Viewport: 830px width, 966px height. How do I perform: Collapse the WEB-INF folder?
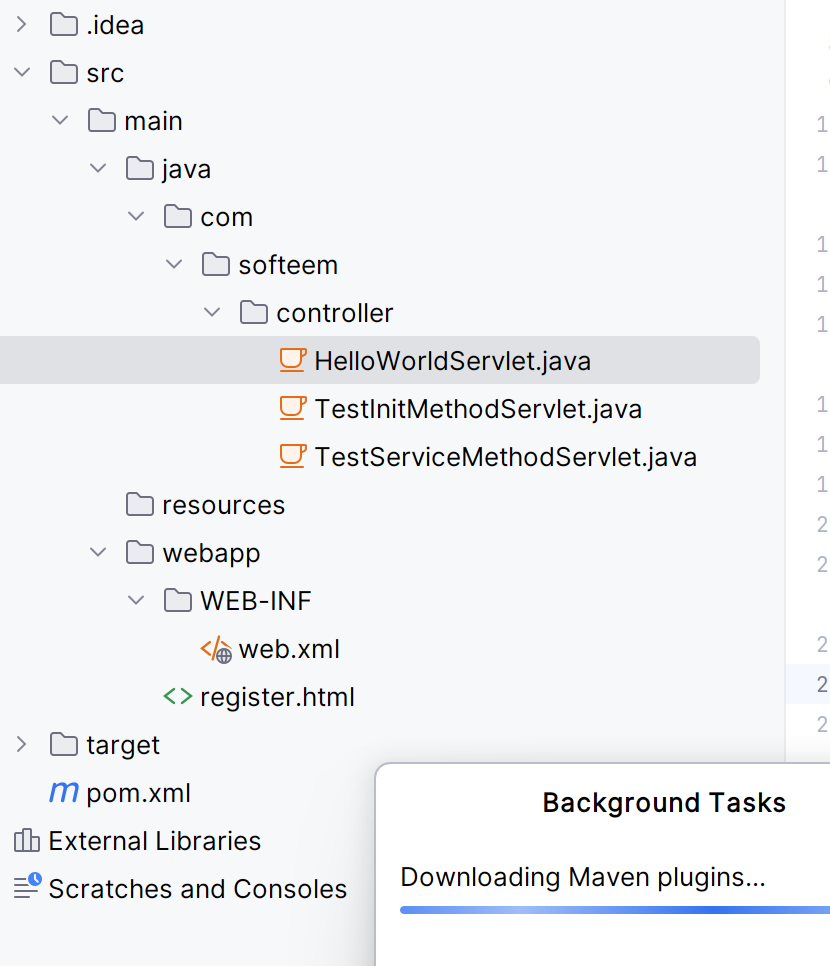click(136, 600)
